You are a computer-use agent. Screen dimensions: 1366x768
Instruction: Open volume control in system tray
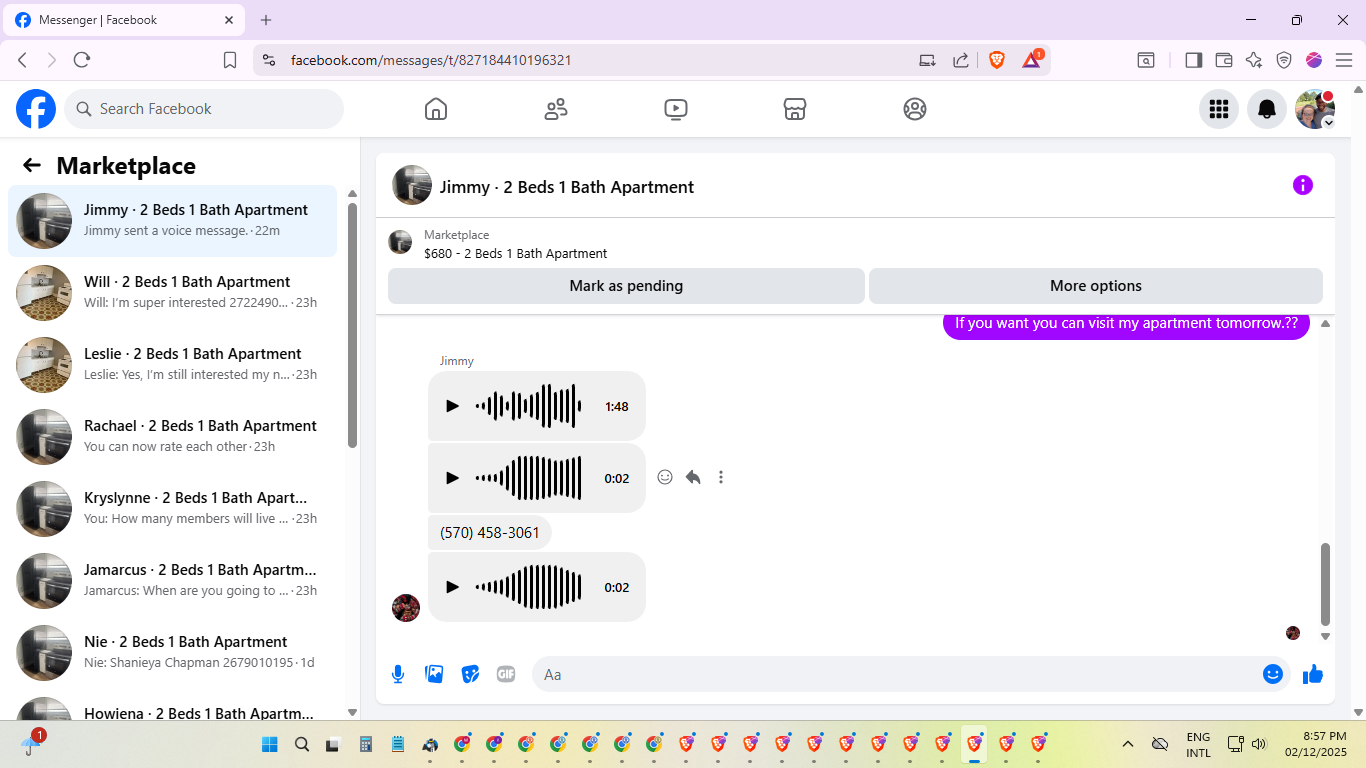[x=1259, y=744]
